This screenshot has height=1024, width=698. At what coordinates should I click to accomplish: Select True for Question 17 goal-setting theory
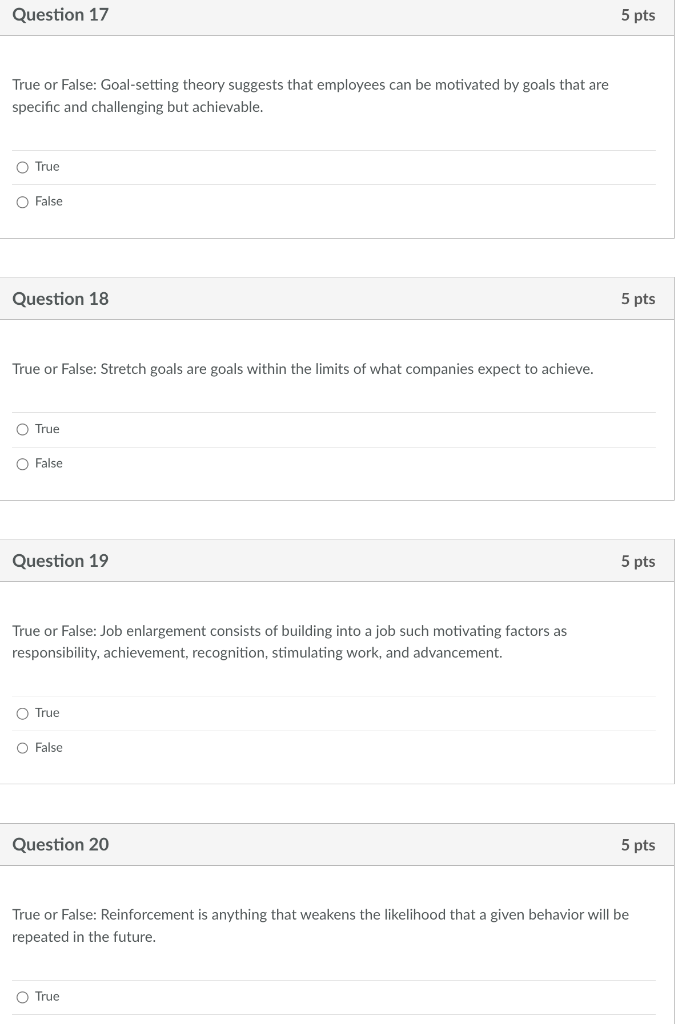pos(23,168)
